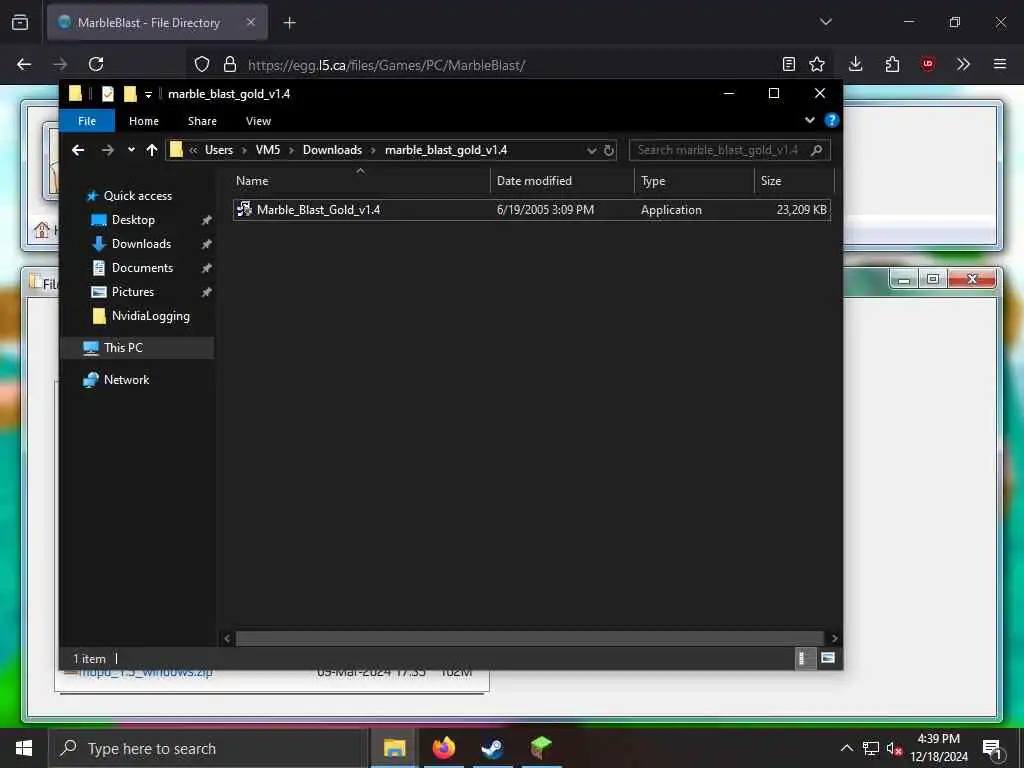Select Network in navigation pane
Screen dimensions: 1024x768
click(x=126, y=380)
